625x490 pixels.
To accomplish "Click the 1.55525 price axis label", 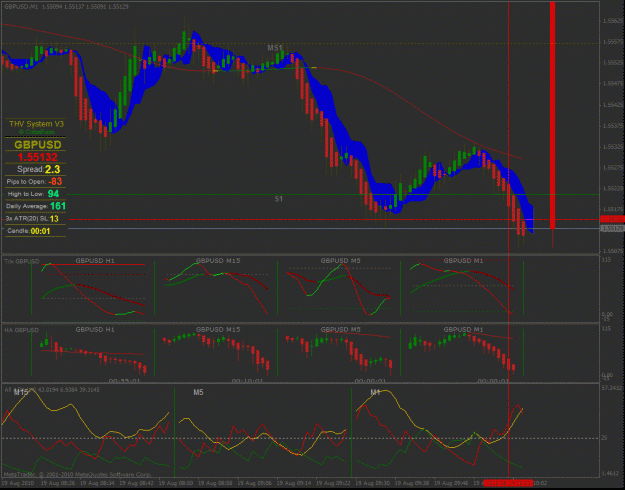I will [x=613, y=63].
